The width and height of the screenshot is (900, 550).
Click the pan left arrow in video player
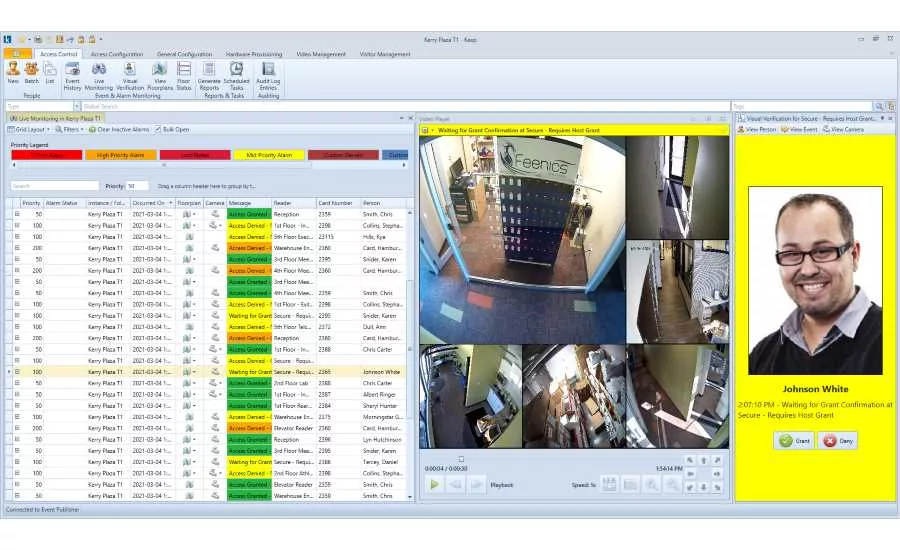690,474
